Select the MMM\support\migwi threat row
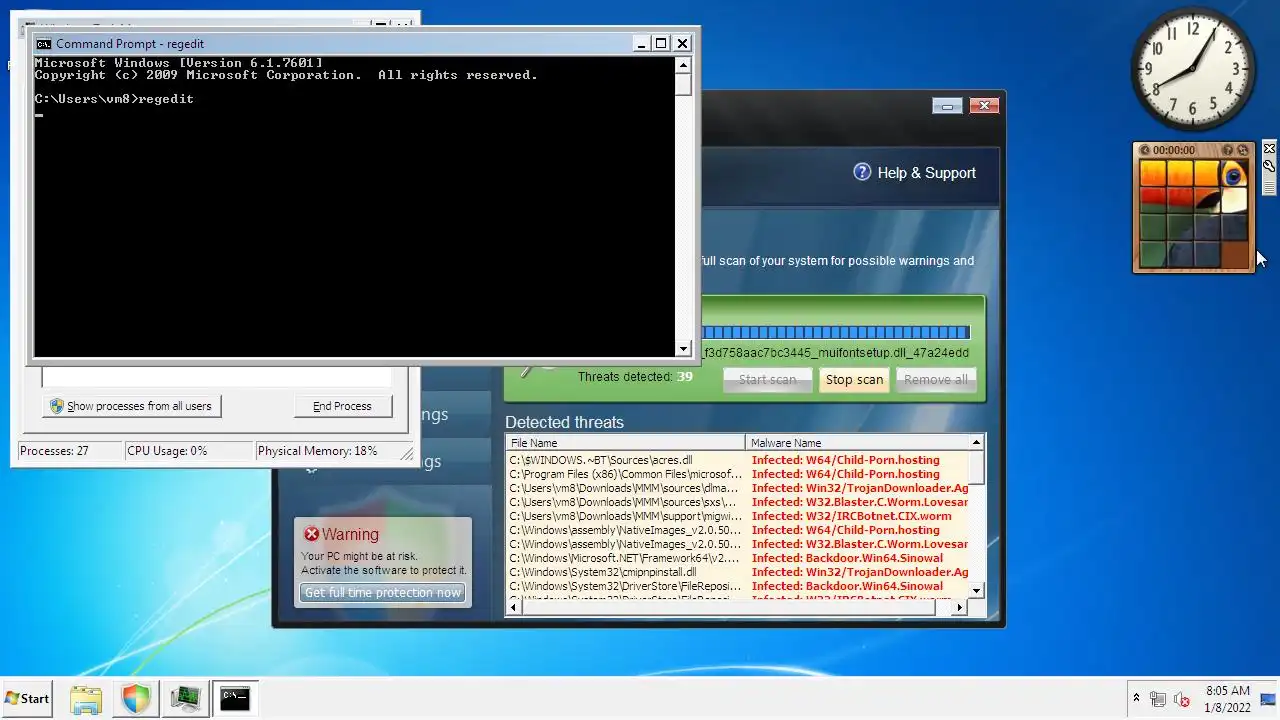The image size is (1280, 720). tap(738, 516)
